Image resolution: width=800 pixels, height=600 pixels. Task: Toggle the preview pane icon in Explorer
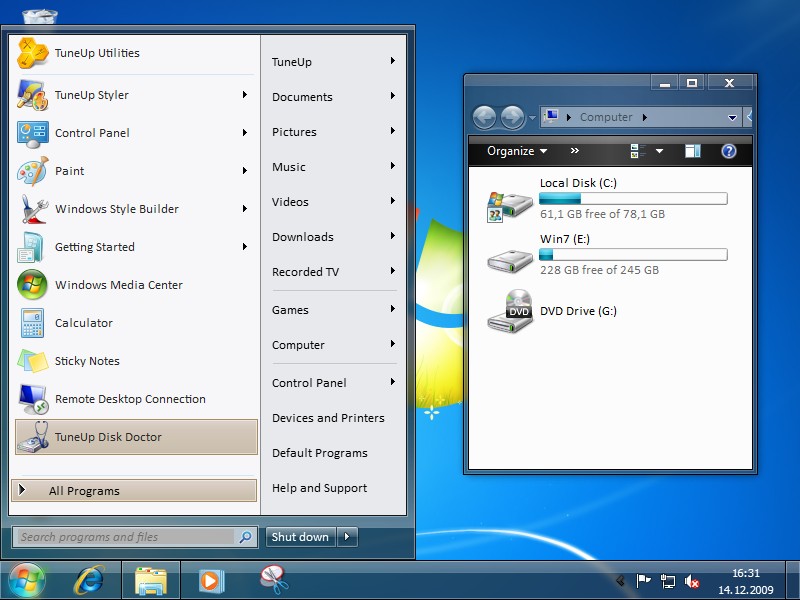[x=692, y=151]
